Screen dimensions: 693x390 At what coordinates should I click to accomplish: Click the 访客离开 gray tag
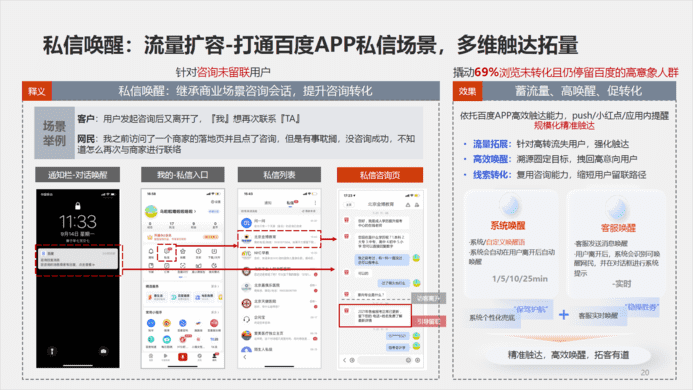click(x=428, y=298)
